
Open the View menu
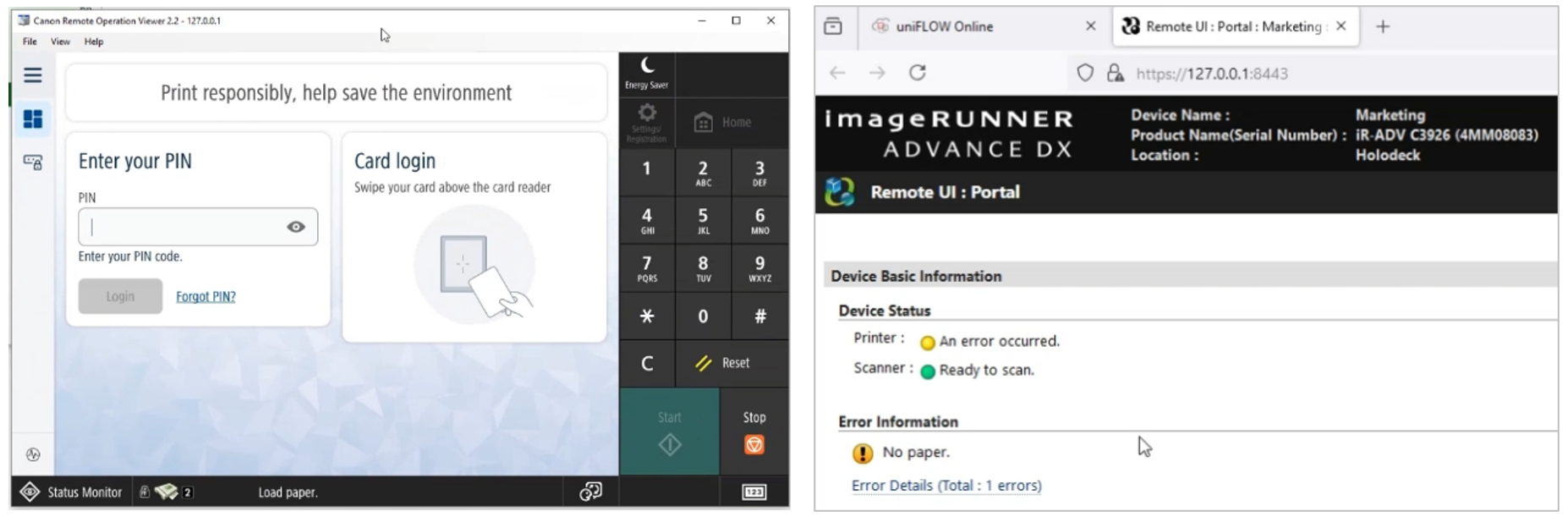60,41
